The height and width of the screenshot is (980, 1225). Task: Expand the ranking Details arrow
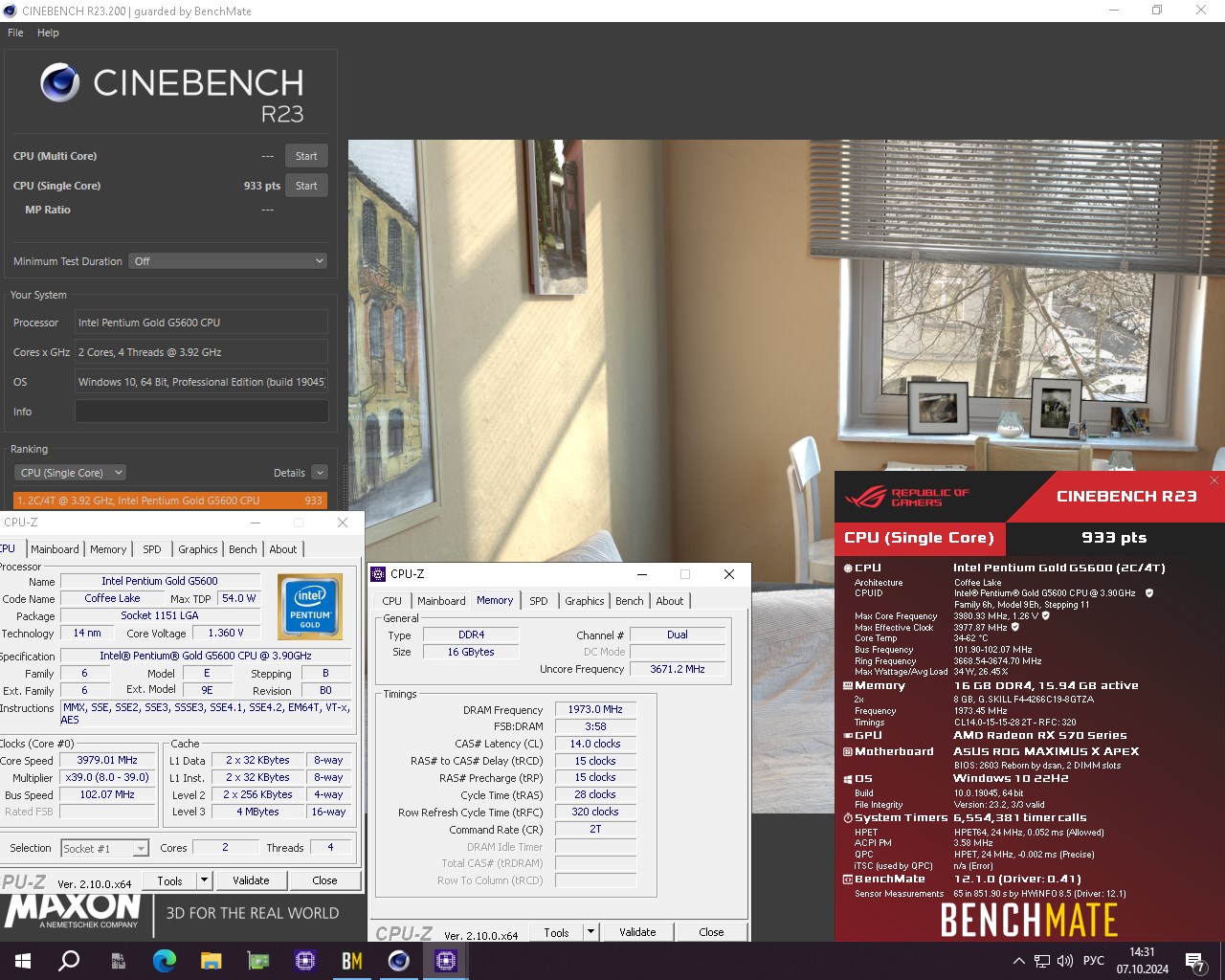pos(320,473)
